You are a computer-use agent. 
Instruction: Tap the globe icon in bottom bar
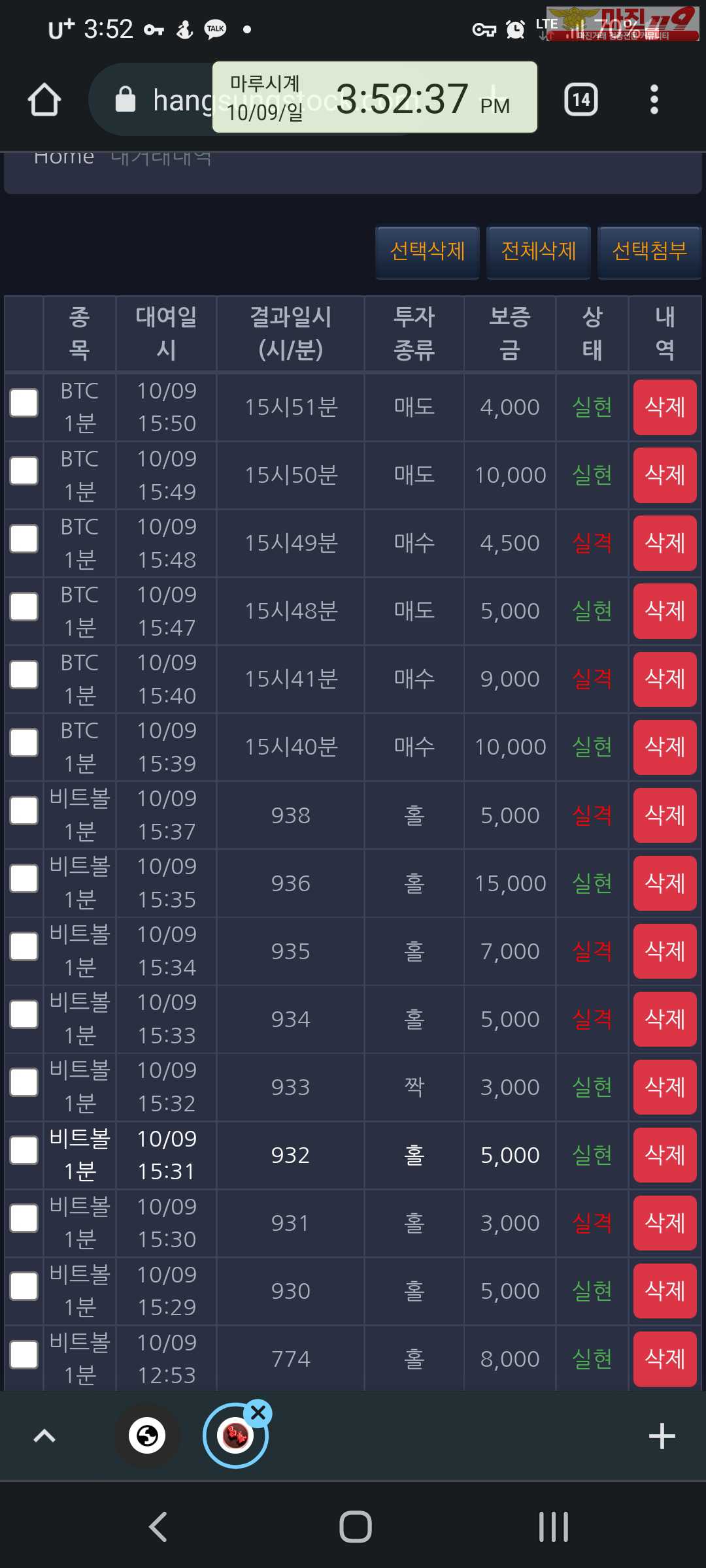pos(147,1436)
